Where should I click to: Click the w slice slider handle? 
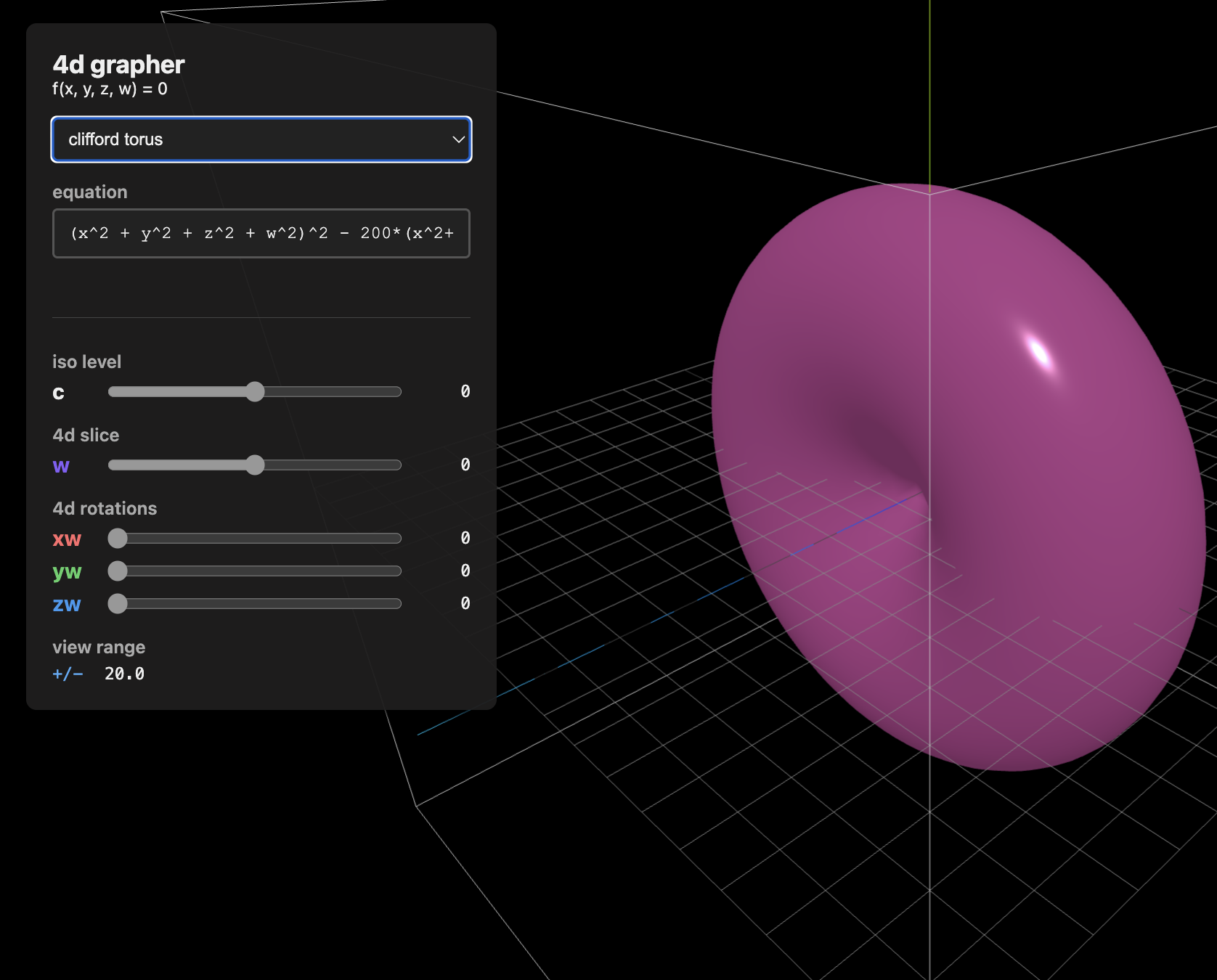click(256, 465)
